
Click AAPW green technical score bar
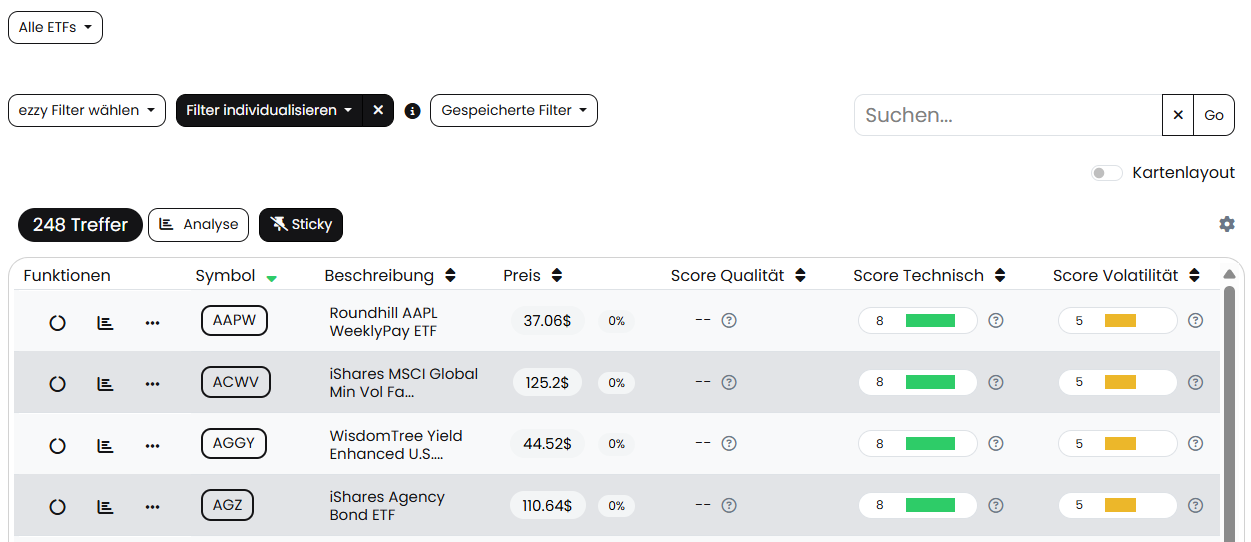(x=930, y=321)
